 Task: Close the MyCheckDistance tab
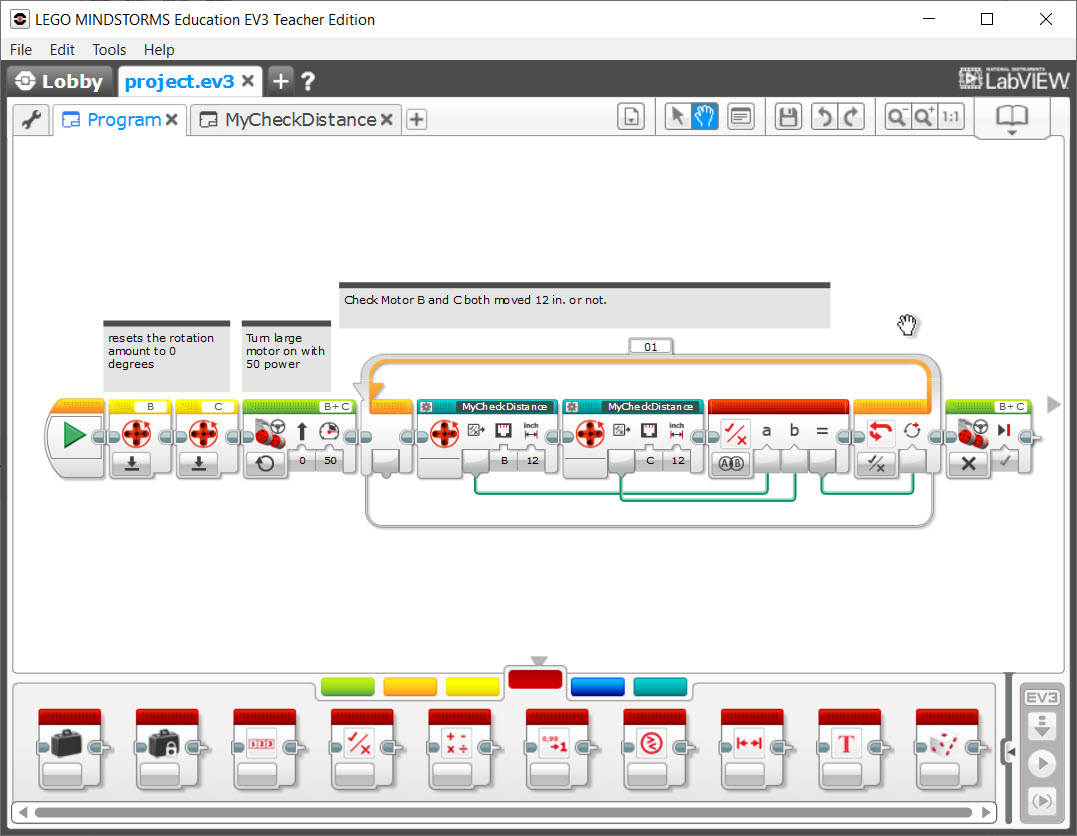point(387,120)
